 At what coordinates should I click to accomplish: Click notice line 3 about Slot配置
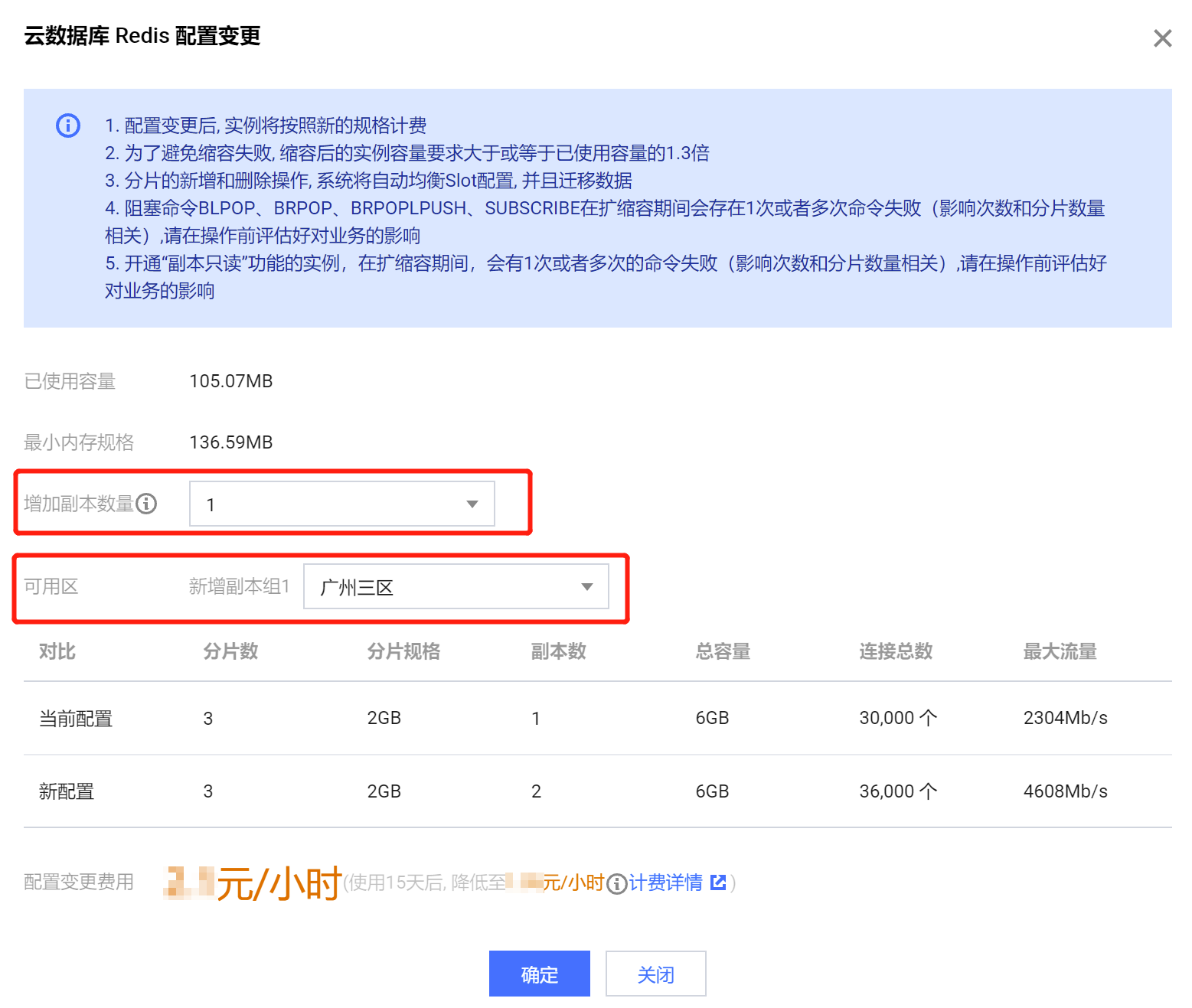point(368,181)
